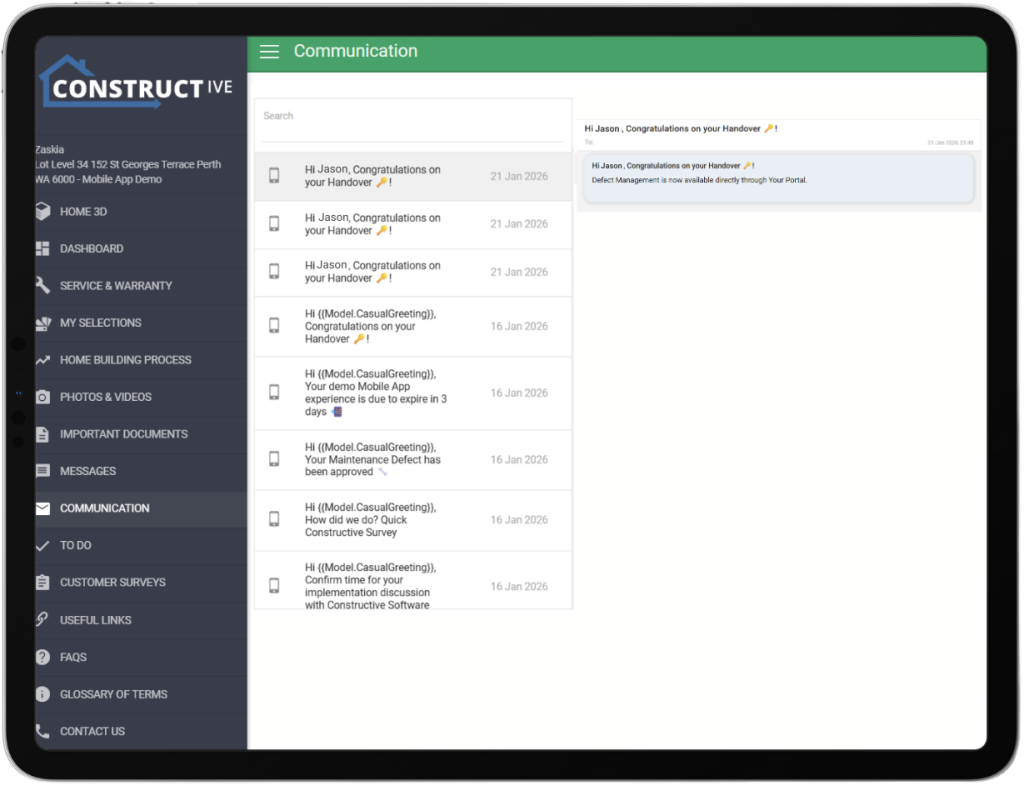
Task: Click the Useful Links chain icon
Action: click(x=42, y=620)
